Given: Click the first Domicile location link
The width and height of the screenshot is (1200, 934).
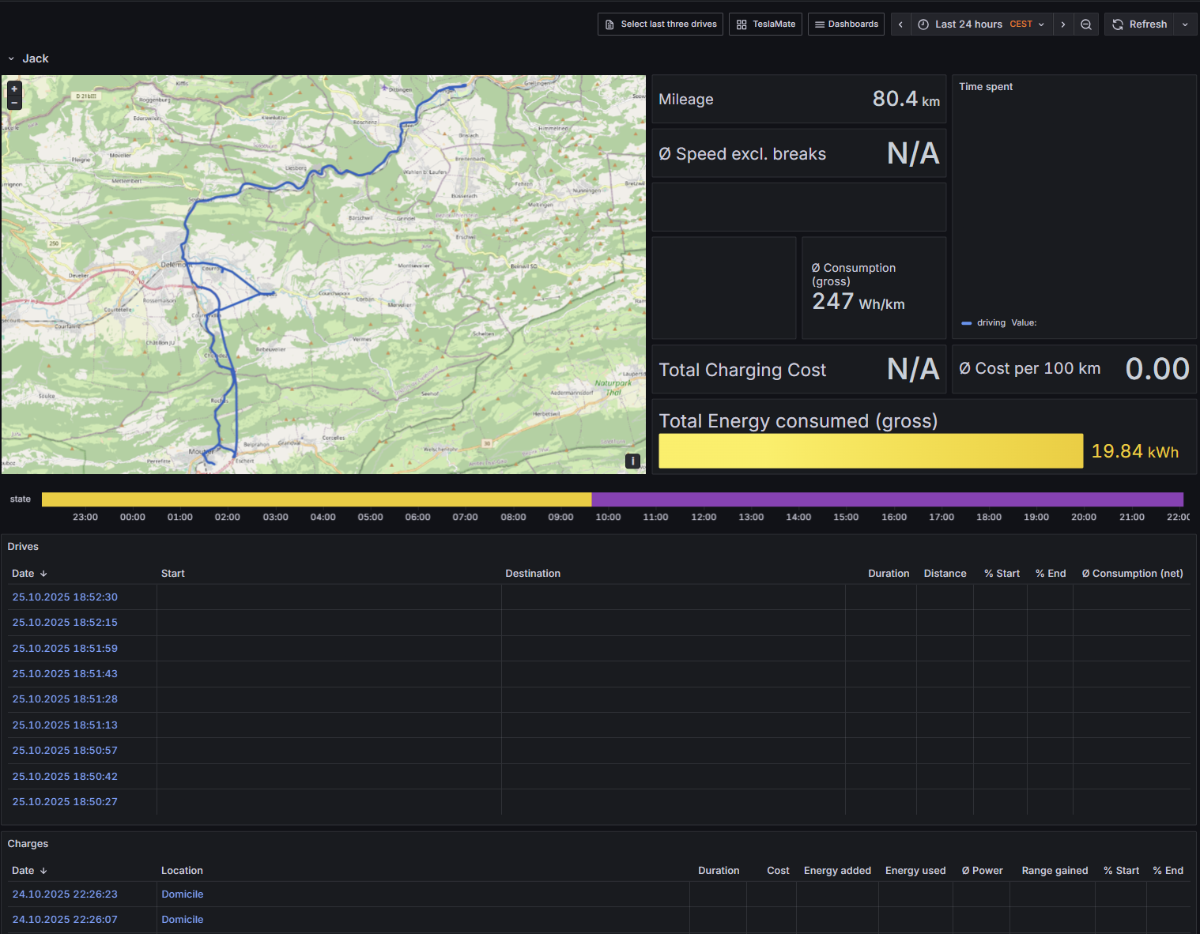Looking at the screenshot, I should pyautogui.click(x=182, y=895).
